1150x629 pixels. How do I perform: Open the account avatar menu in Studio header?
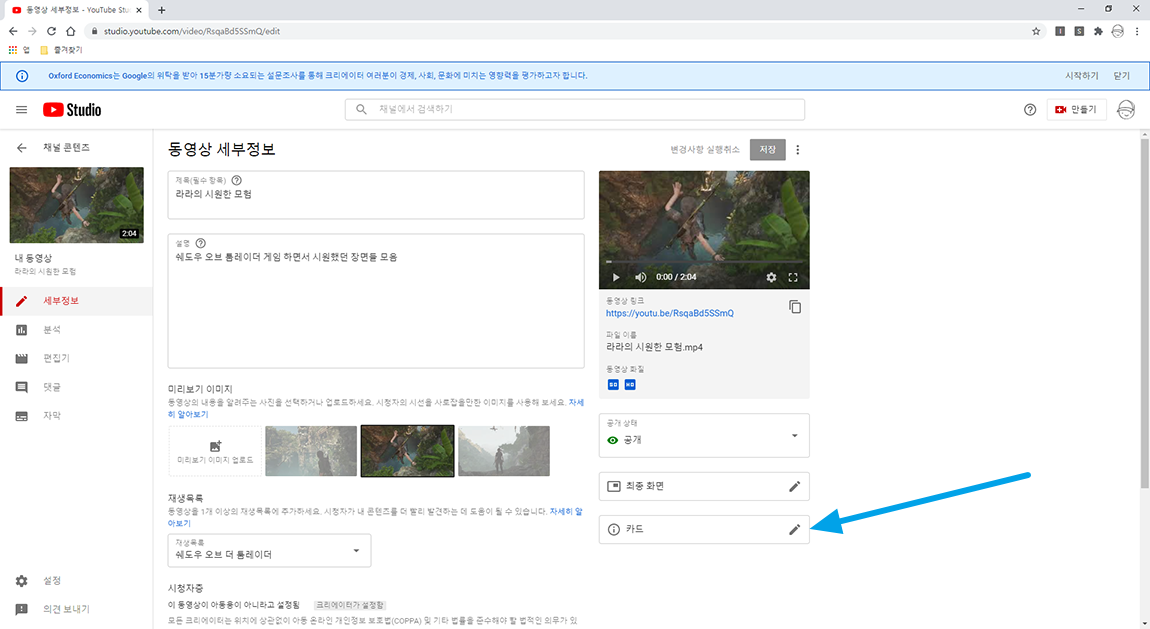pyautogui.click(x=1126, y=109)
